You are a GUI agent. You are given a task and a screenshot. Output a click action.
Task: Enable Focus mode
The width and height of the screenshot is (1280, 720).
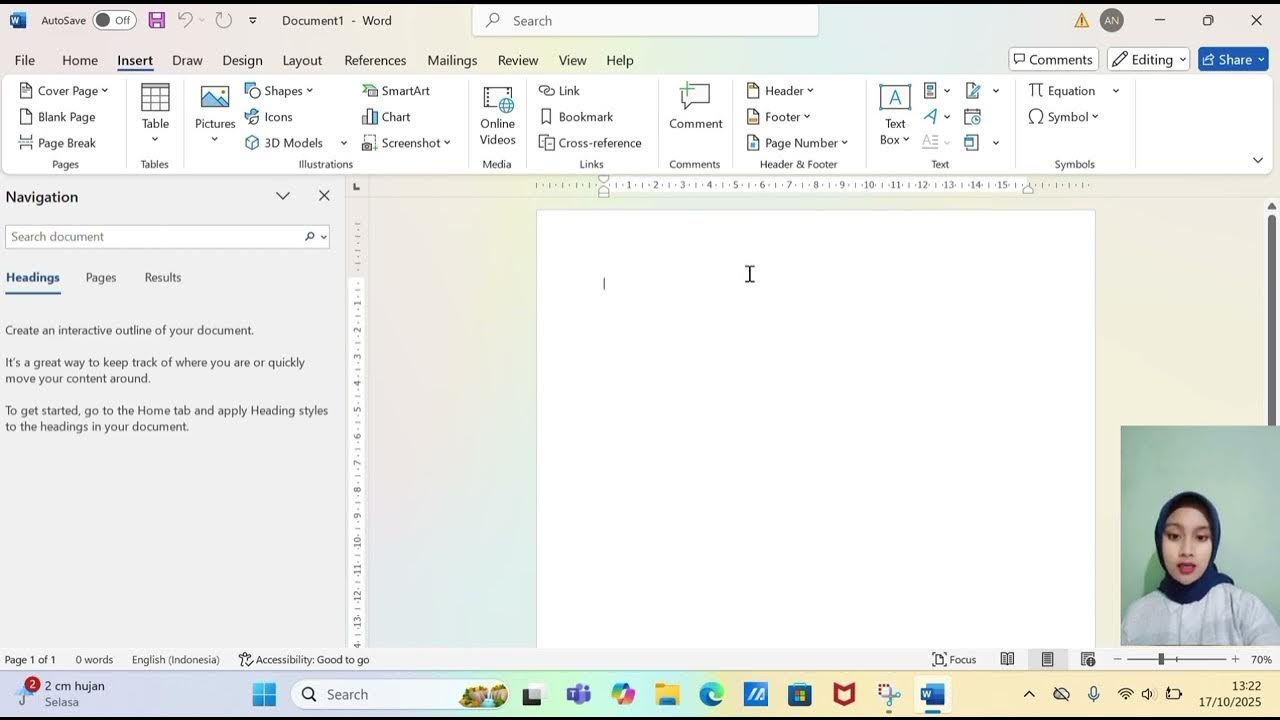pos(954,659)
